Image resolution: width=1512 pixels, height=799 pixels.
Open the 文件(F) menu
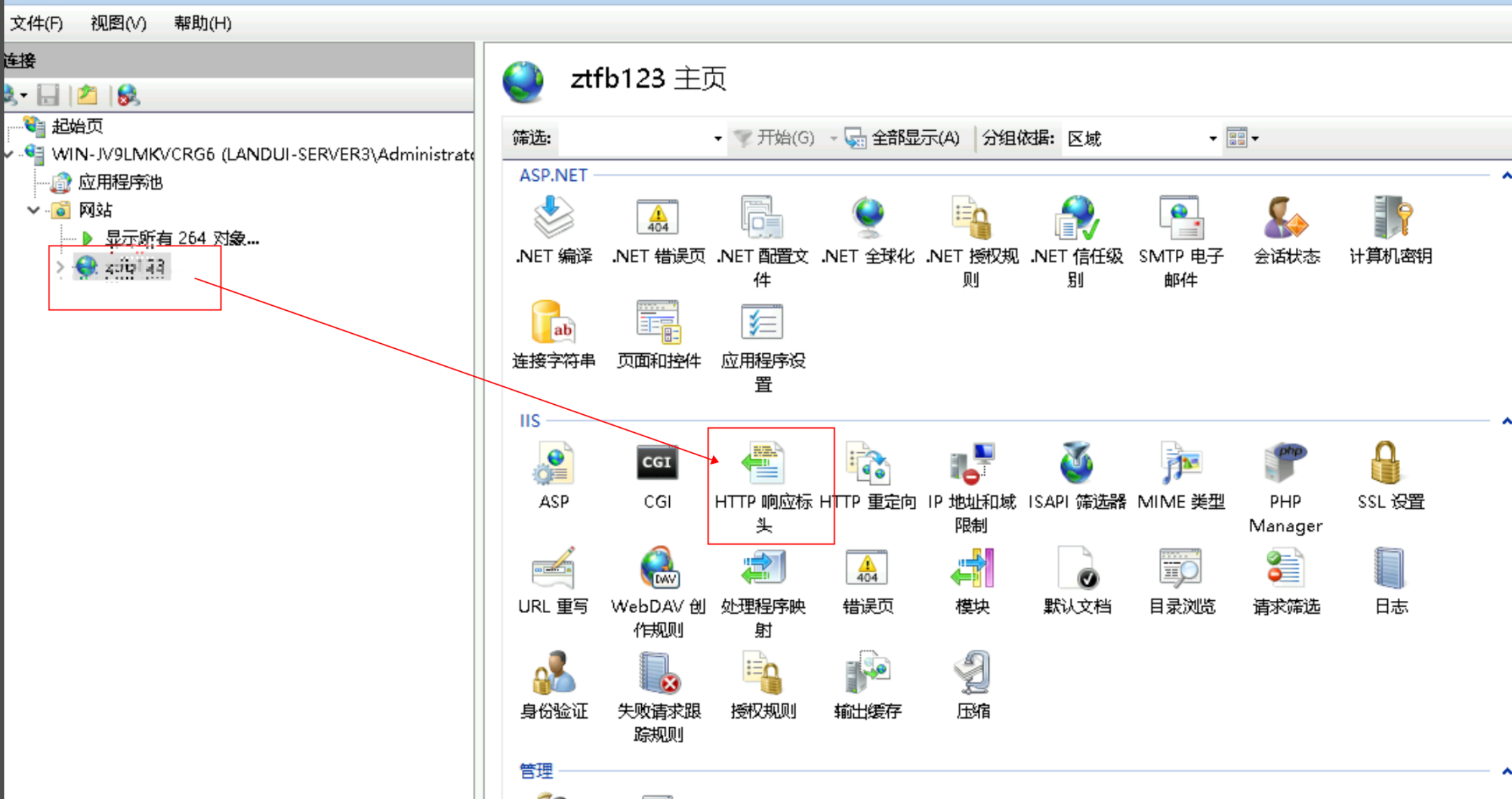coord(36,23)
